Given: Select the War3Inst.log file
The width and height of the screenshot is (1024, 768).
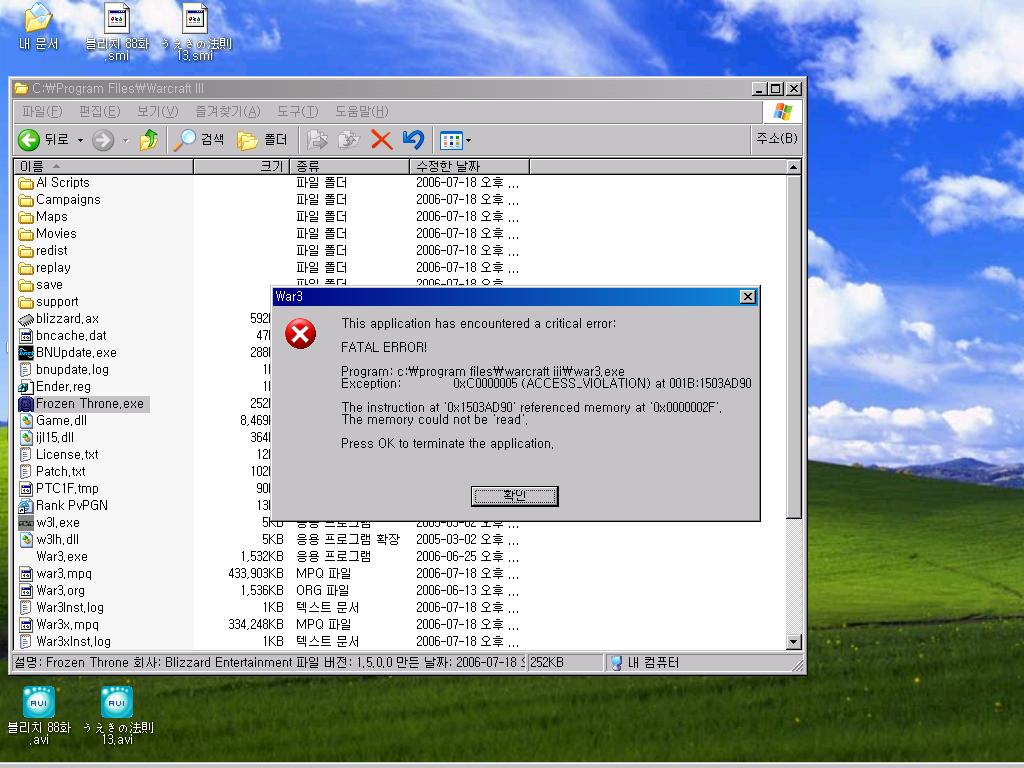Looking at the screenshot, I should pos(61,607).
